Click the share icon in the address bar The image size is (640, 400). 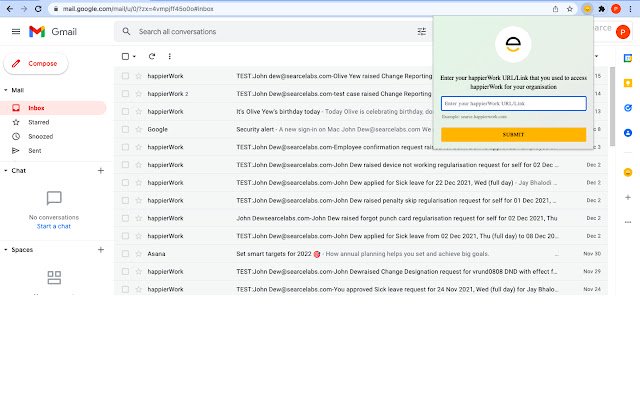(x=555, y=9)
